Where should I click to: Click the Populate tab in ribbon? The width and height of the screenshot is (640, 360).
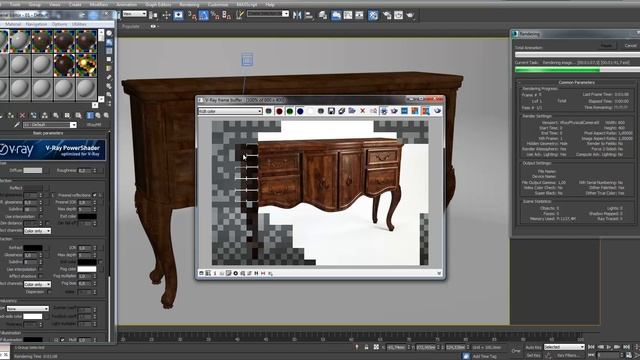pos(131,26)
